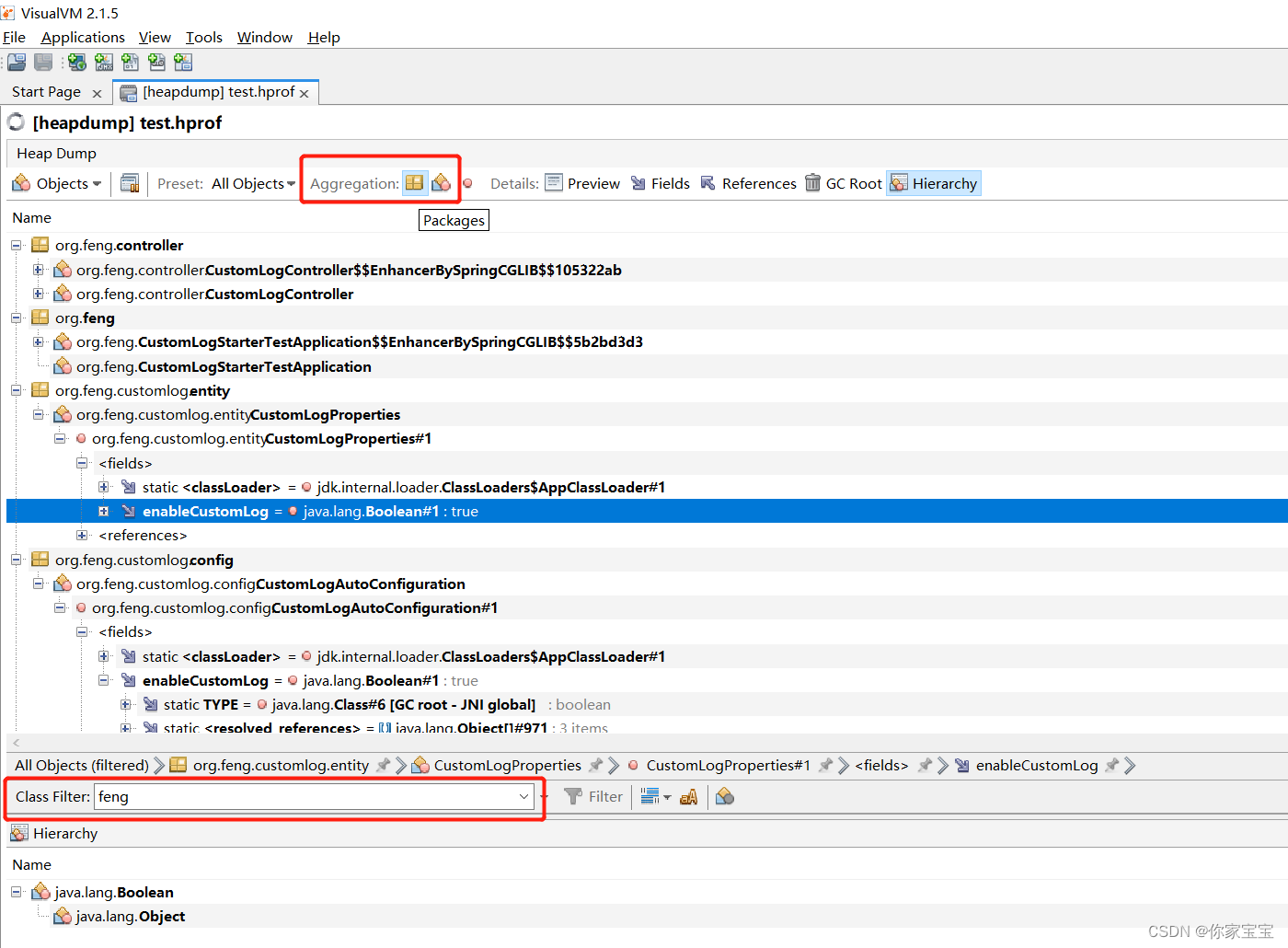1288x948 pixels.
Task: Toggle Packages aggregation button
Action: pyautogui.click(x=415, y=183)
